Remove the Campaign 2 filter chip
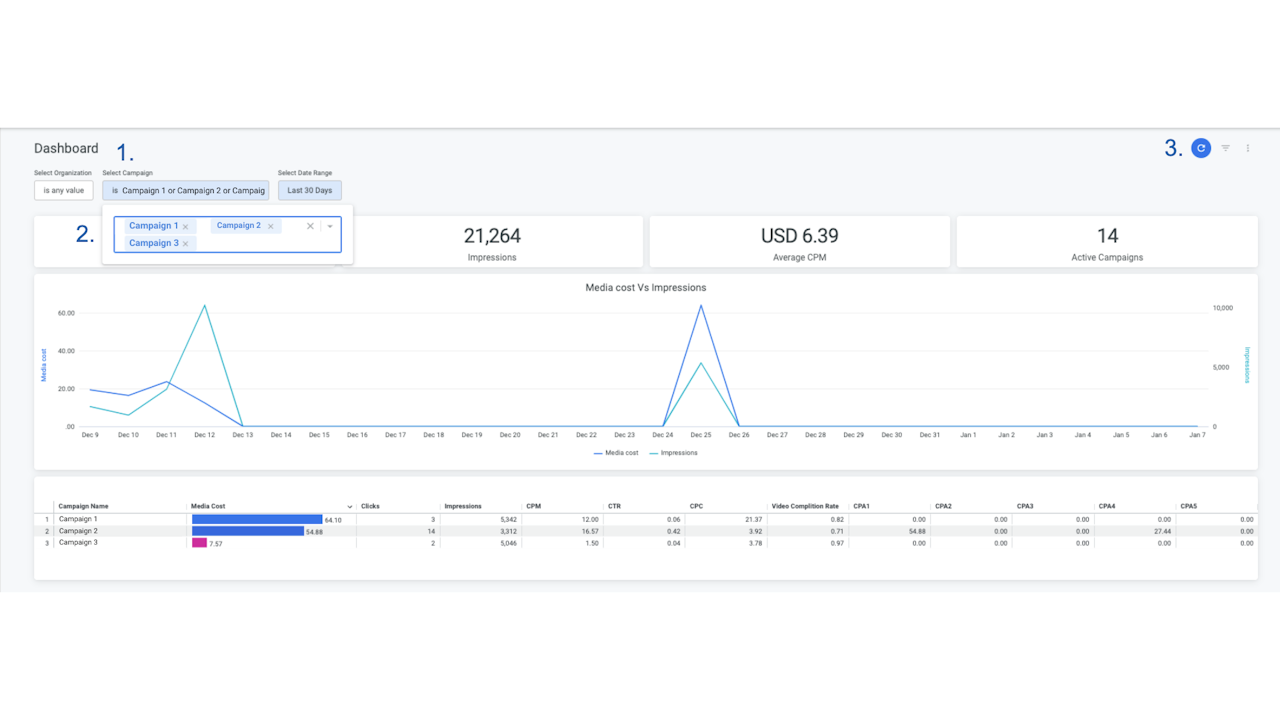1280x720 pixels. [270, 225]
